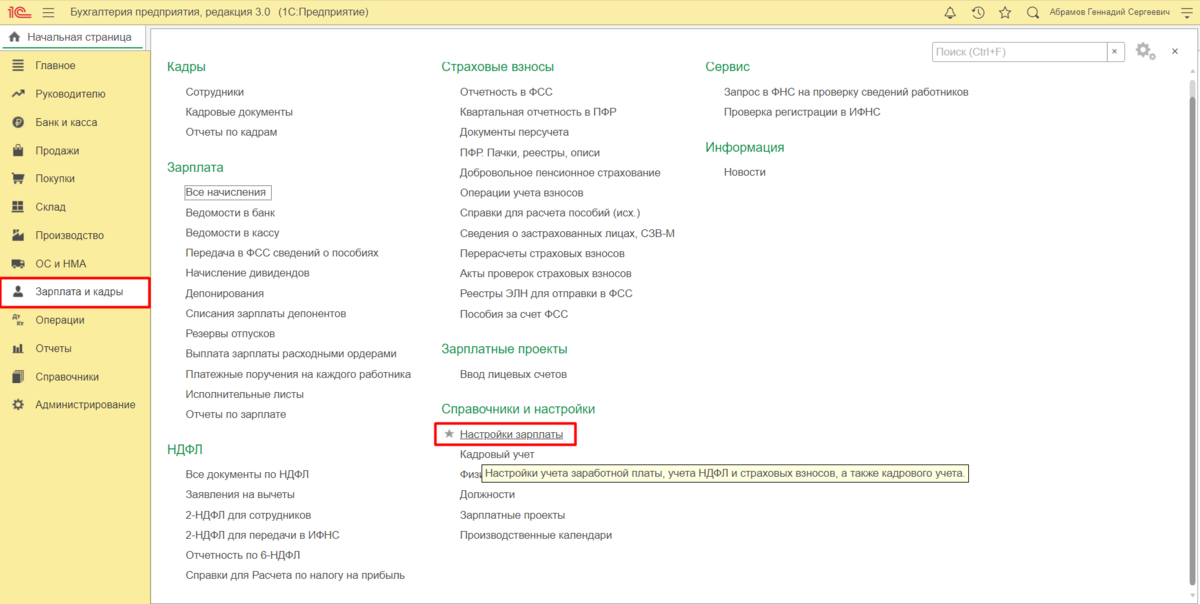Click the Администрирование gear icon
This screenshot has height=604, width=1200.
pyautogui.click(x=17, y=405)
